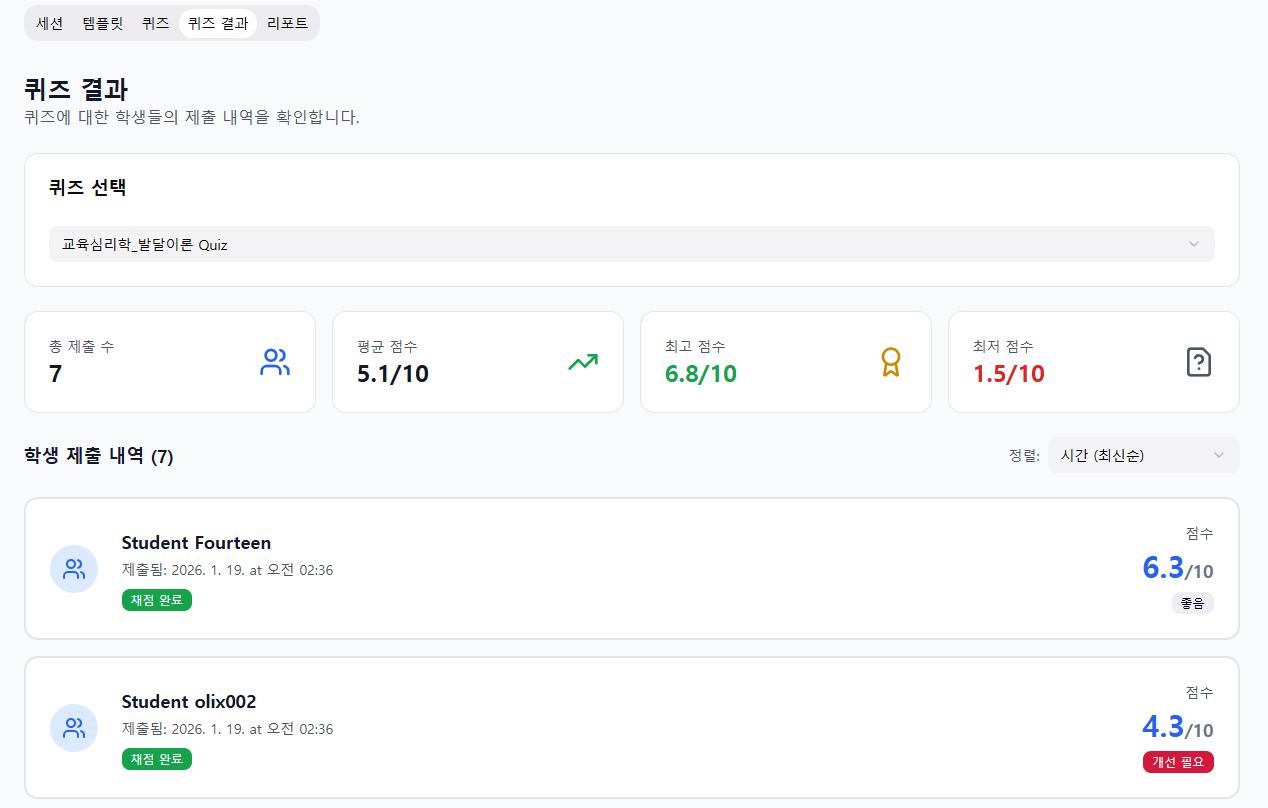Click Student olix002's 4.3 score
Image resolution: width=1268 pixels, height=808 pixels.
coord(1163,726)
